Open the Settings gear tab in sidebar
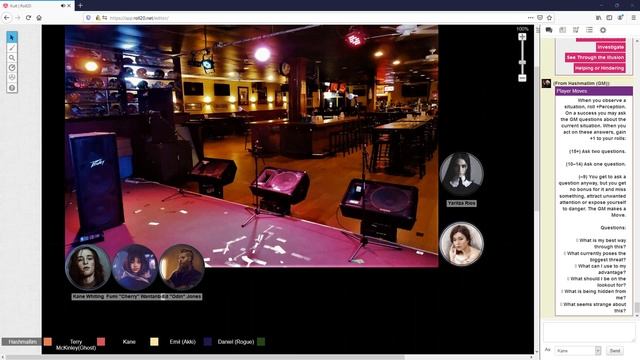 click(x=603, y=30)
